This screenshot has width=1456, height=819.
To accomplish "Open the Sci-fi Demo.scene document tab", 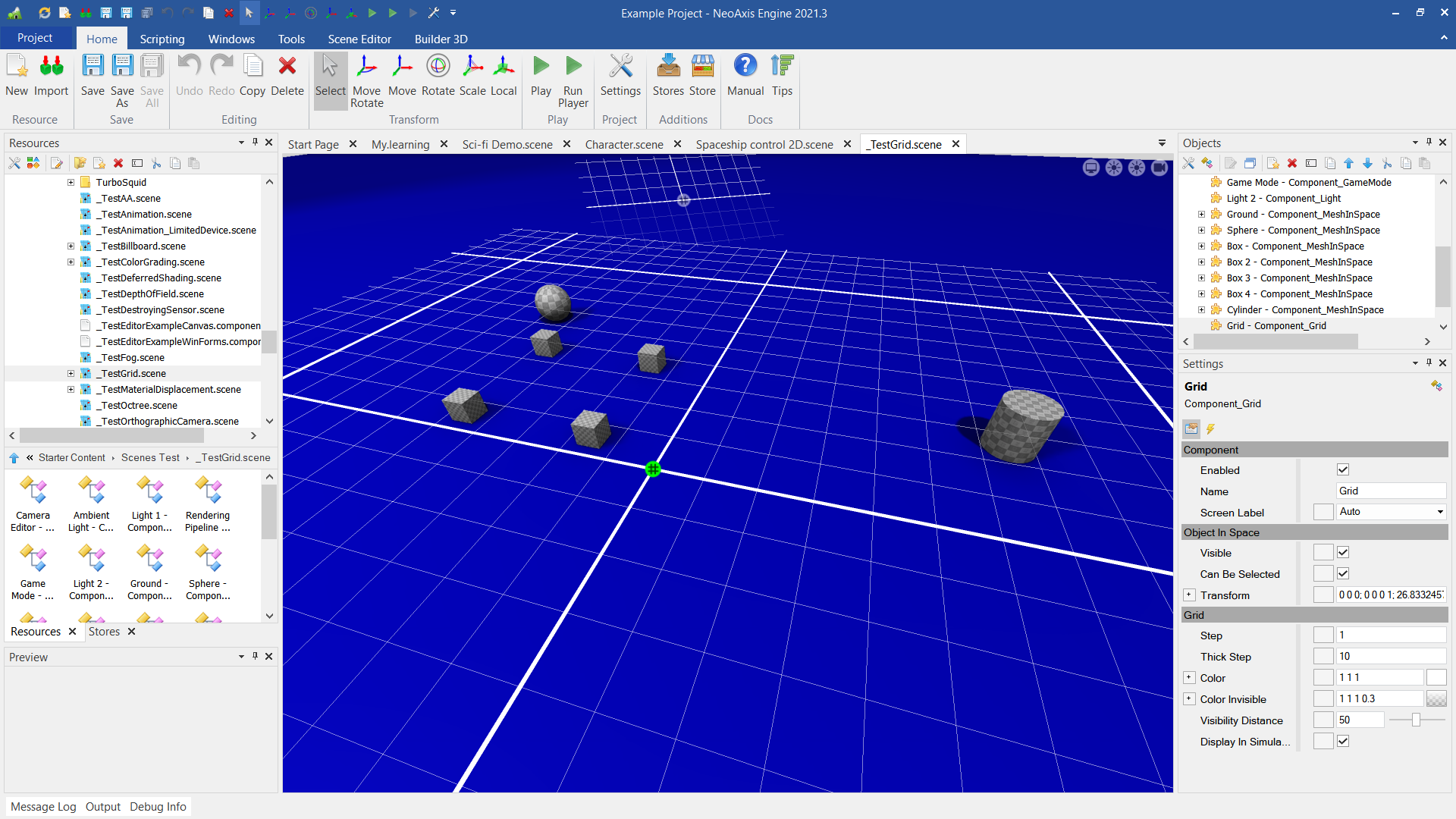I will (507, 144).
